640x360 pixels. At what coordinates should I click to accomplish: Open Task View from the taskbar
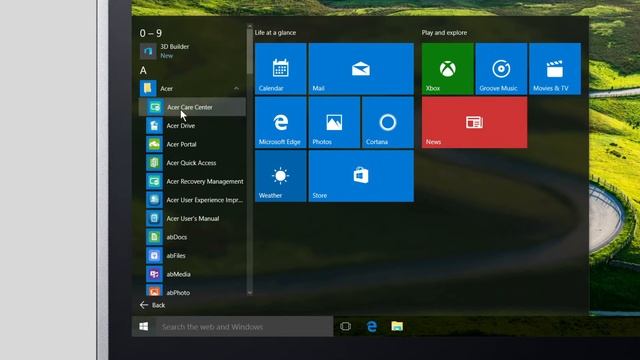click(x=345, y=327)
